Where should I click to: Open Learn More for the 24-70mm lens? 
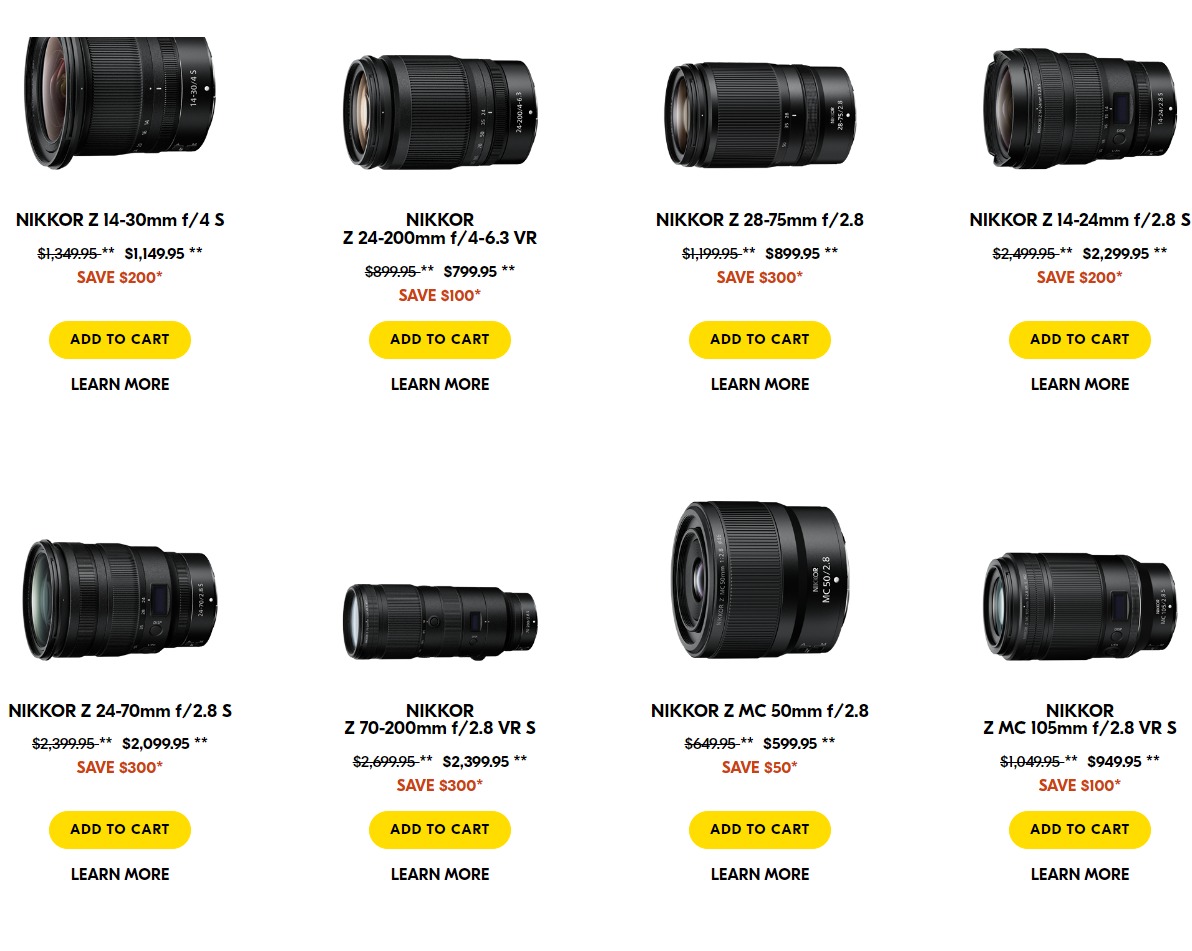pos(120,875)
